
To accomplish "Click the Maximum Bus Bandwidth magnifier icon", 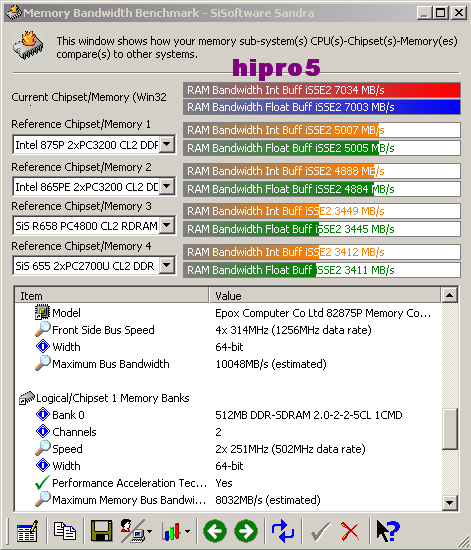I will [x=42, y=363].
